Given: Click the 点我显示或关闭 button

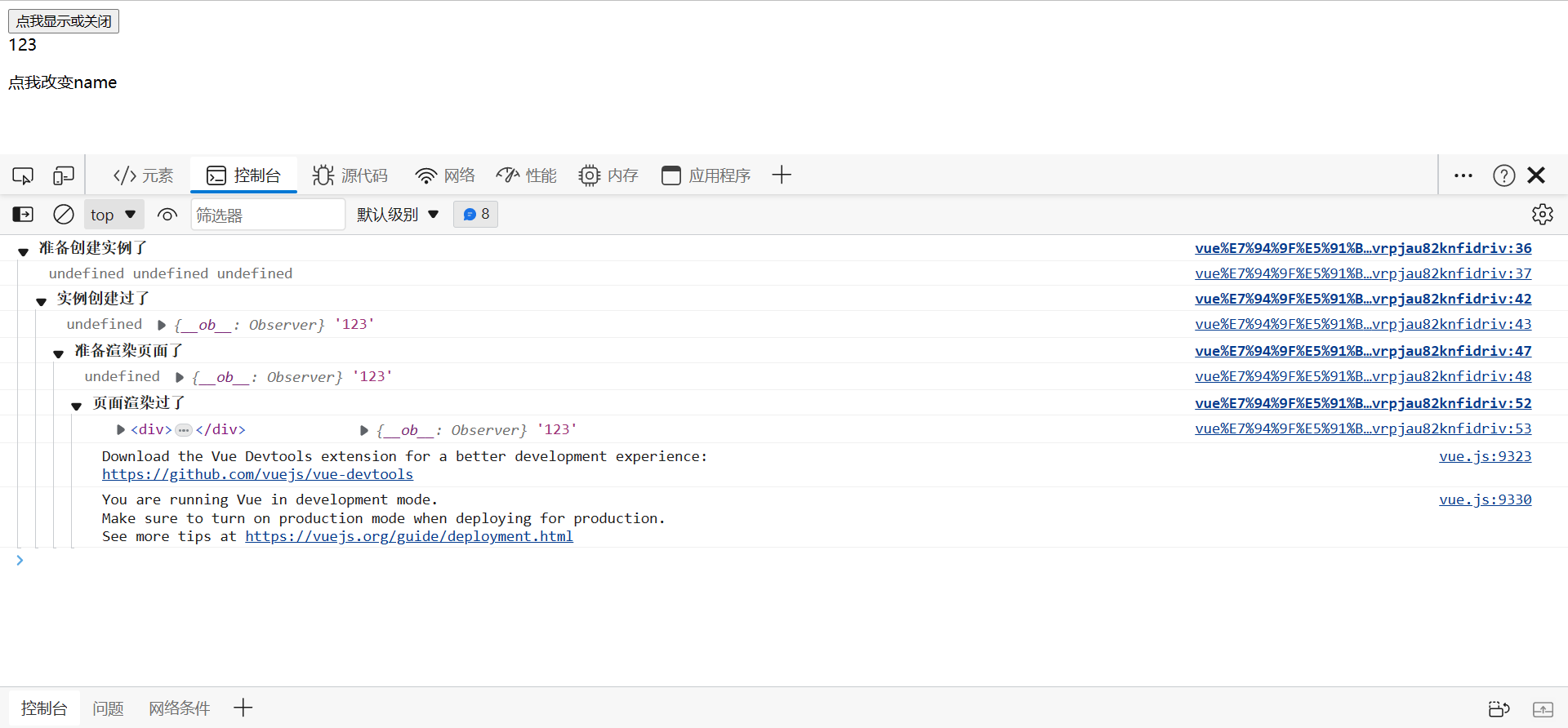Looking at the screenshot, I should pyautogui.click(x=64, y=21).
